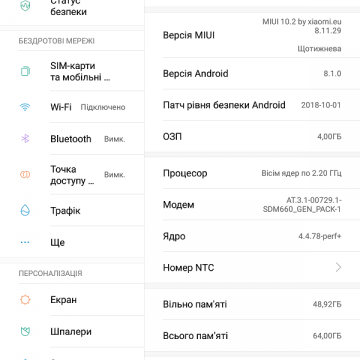This screenshot has width=360, height=360.
Task: Select the kernel '4.4.78-perf+' value
Action: 320,236
